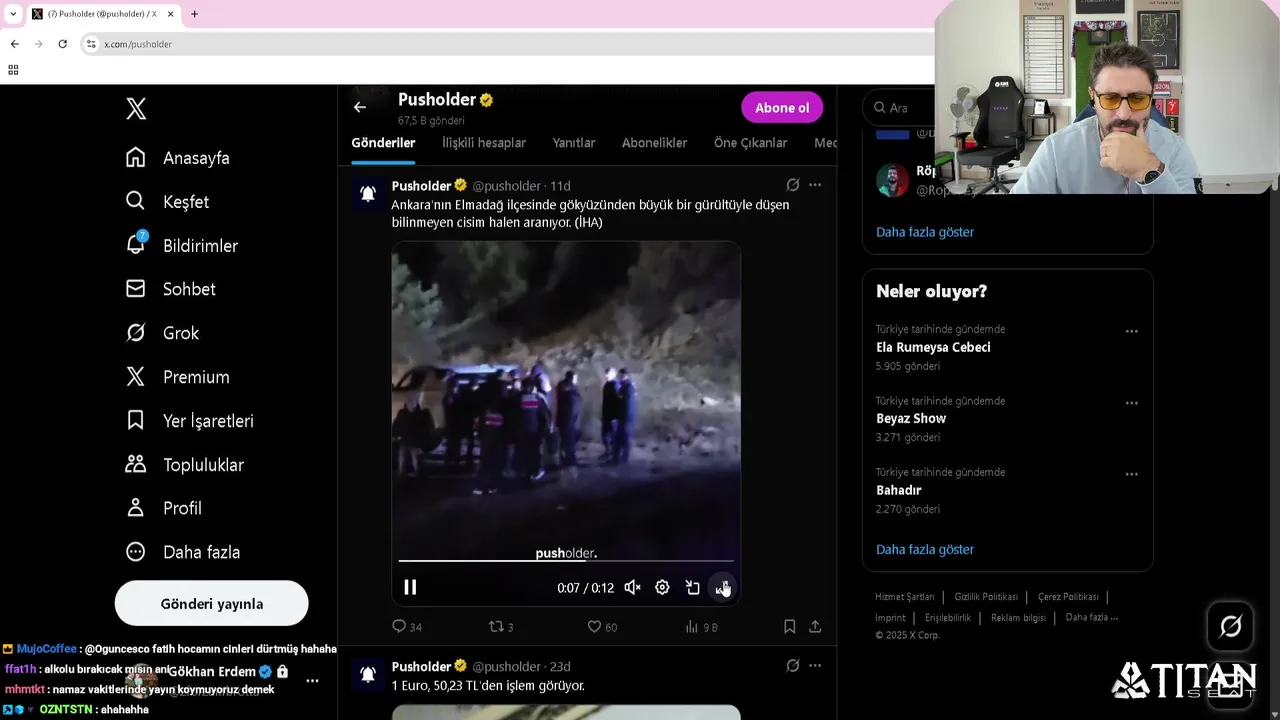
Task: Unmute the video sound
Action: tap(632, 588)
